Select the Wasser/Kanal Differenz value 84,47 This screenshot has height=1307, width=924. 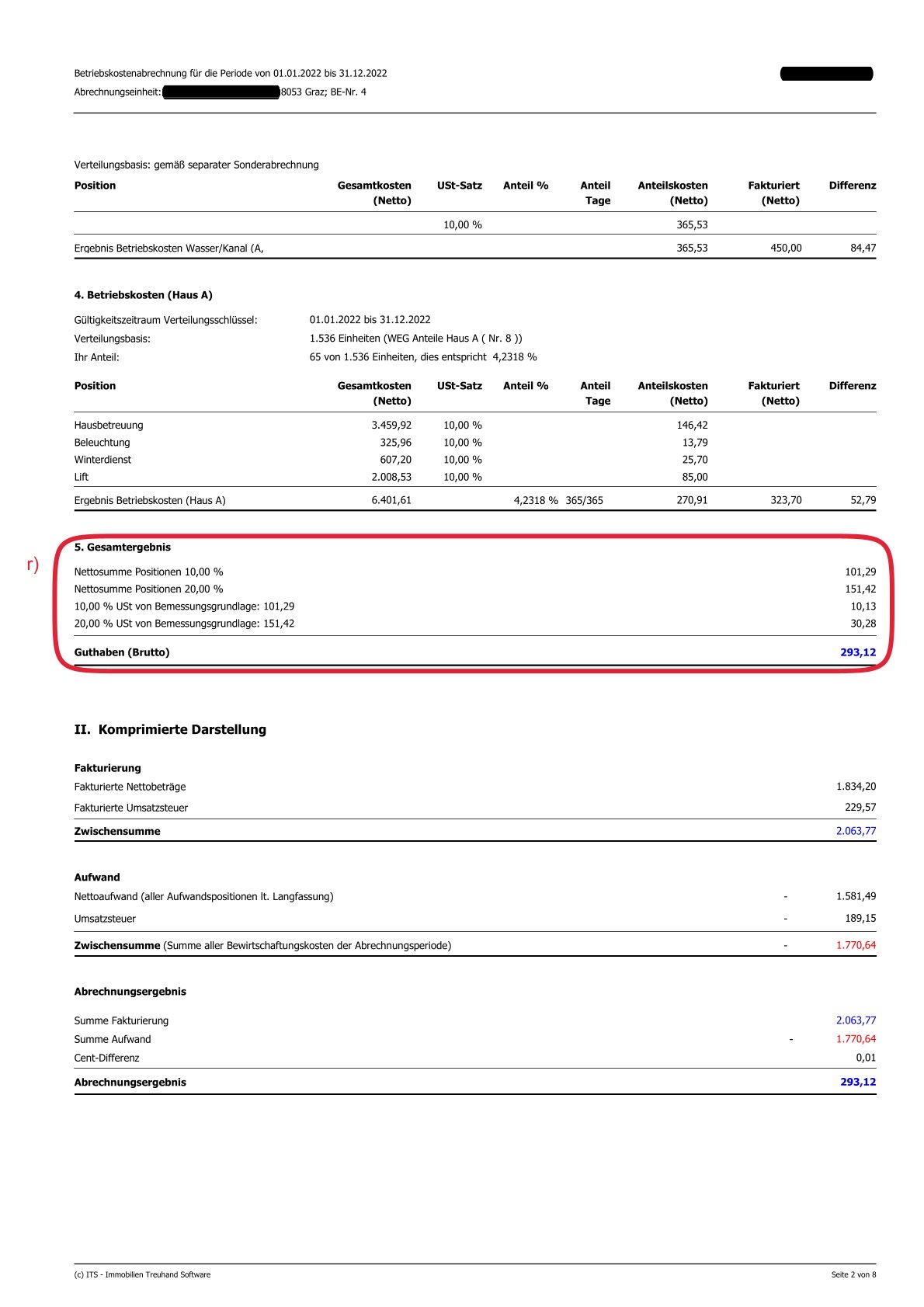[863, 248]
